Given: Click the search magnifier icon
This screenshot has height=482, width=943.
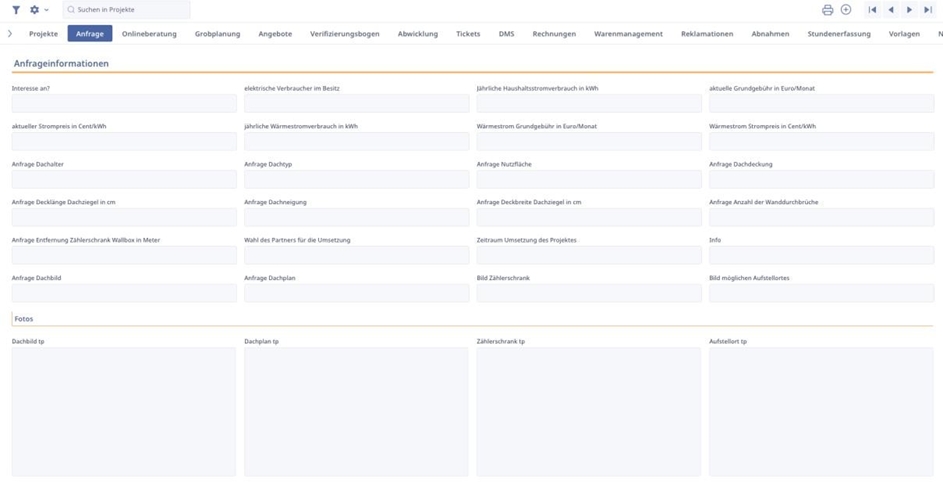Looking at the screenshot, I should [71, 10].
